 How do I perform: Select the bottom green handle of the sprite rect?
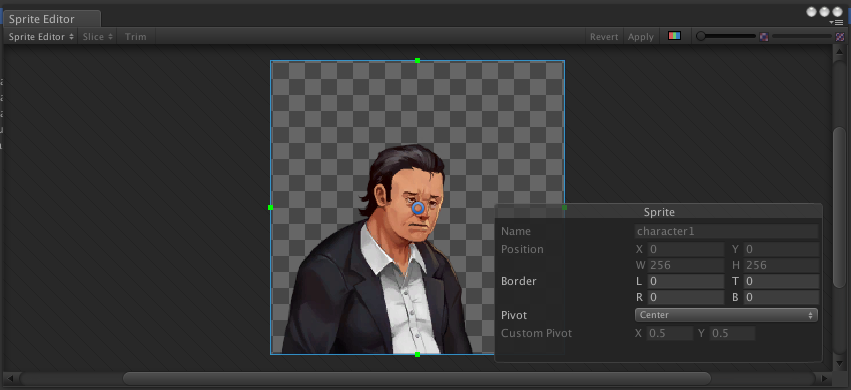[x=417, y=354]
